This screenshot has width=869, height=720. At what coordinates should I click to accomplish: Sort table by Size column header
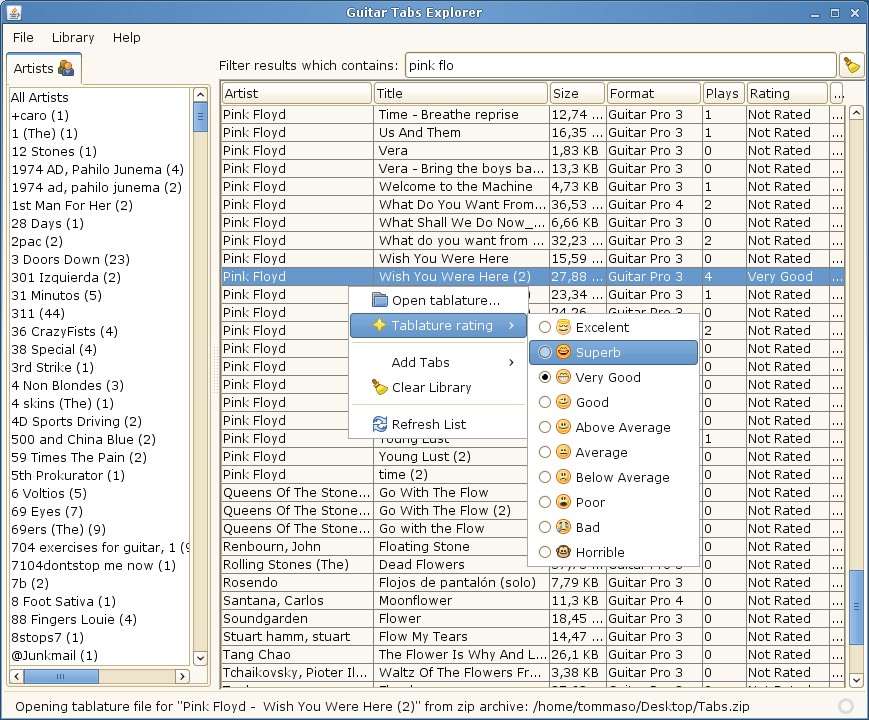[x=577, y=93]
